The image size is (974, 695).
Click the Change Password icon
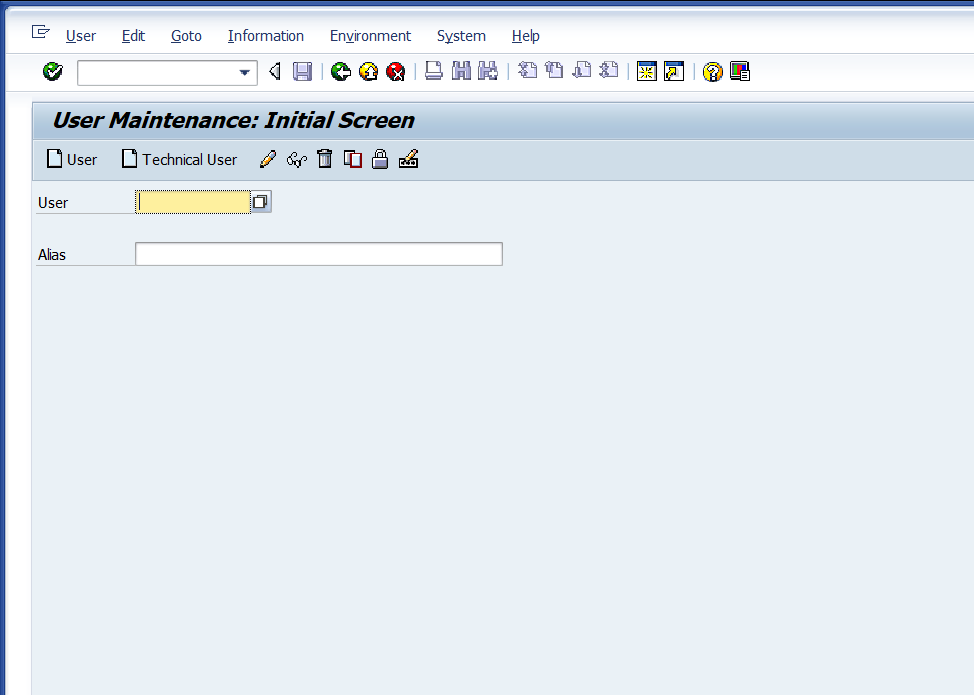coord(408,160)
